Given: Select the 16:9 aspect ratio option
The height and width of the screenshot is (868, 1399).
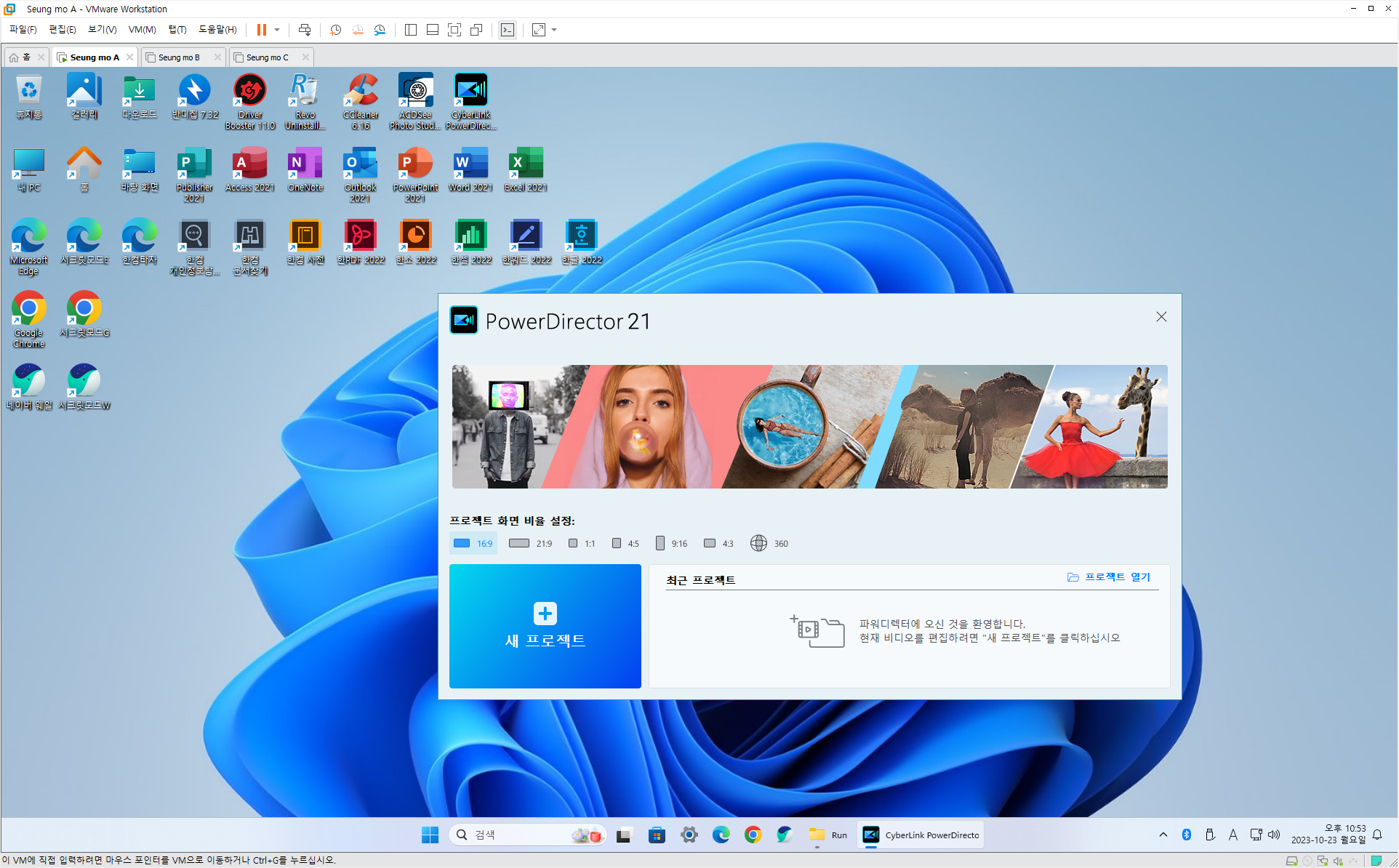Looking at the screenshot, I should pyautogui.click(x=473, y=543).
